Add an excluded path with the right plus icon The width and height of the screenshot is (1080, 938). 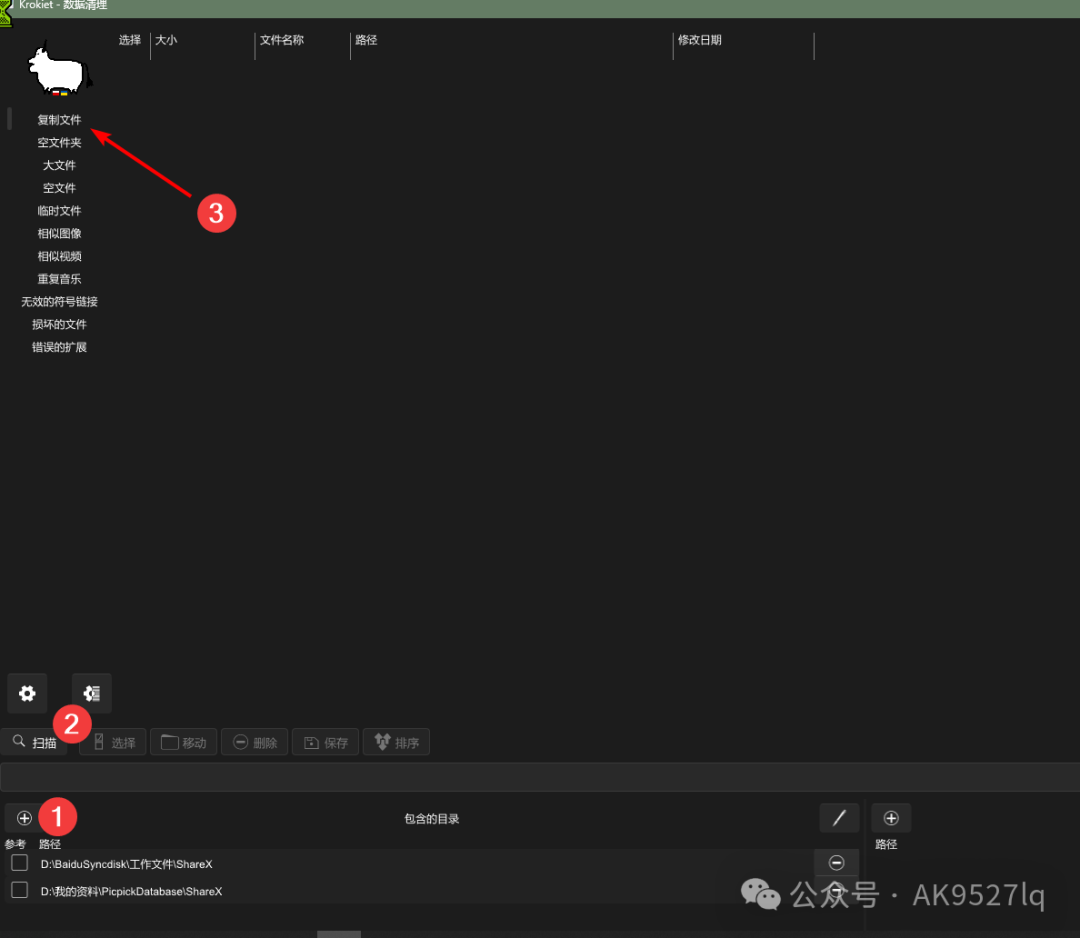tap(891, 817)
